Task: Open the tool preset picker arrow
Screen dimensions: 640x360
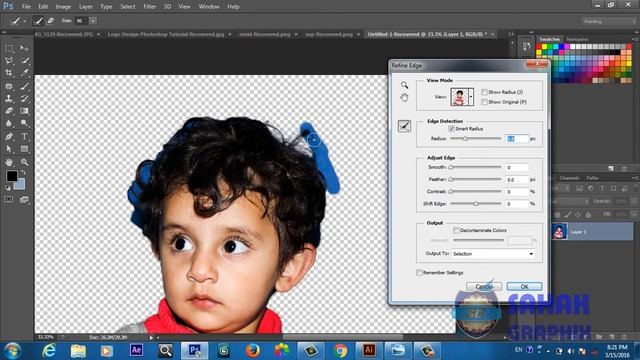Action: tap(24, 21)
